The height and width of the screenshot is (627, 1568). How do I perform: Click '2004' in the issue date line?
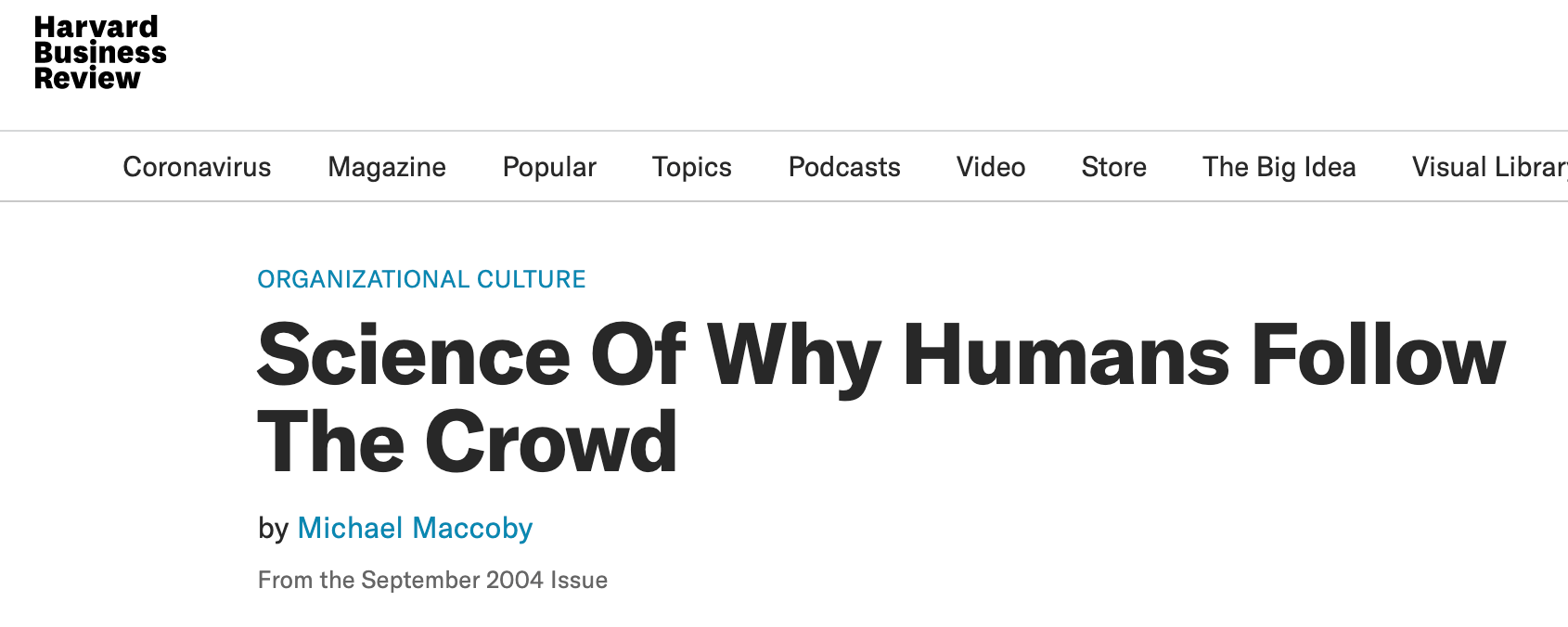click(515, 580)
